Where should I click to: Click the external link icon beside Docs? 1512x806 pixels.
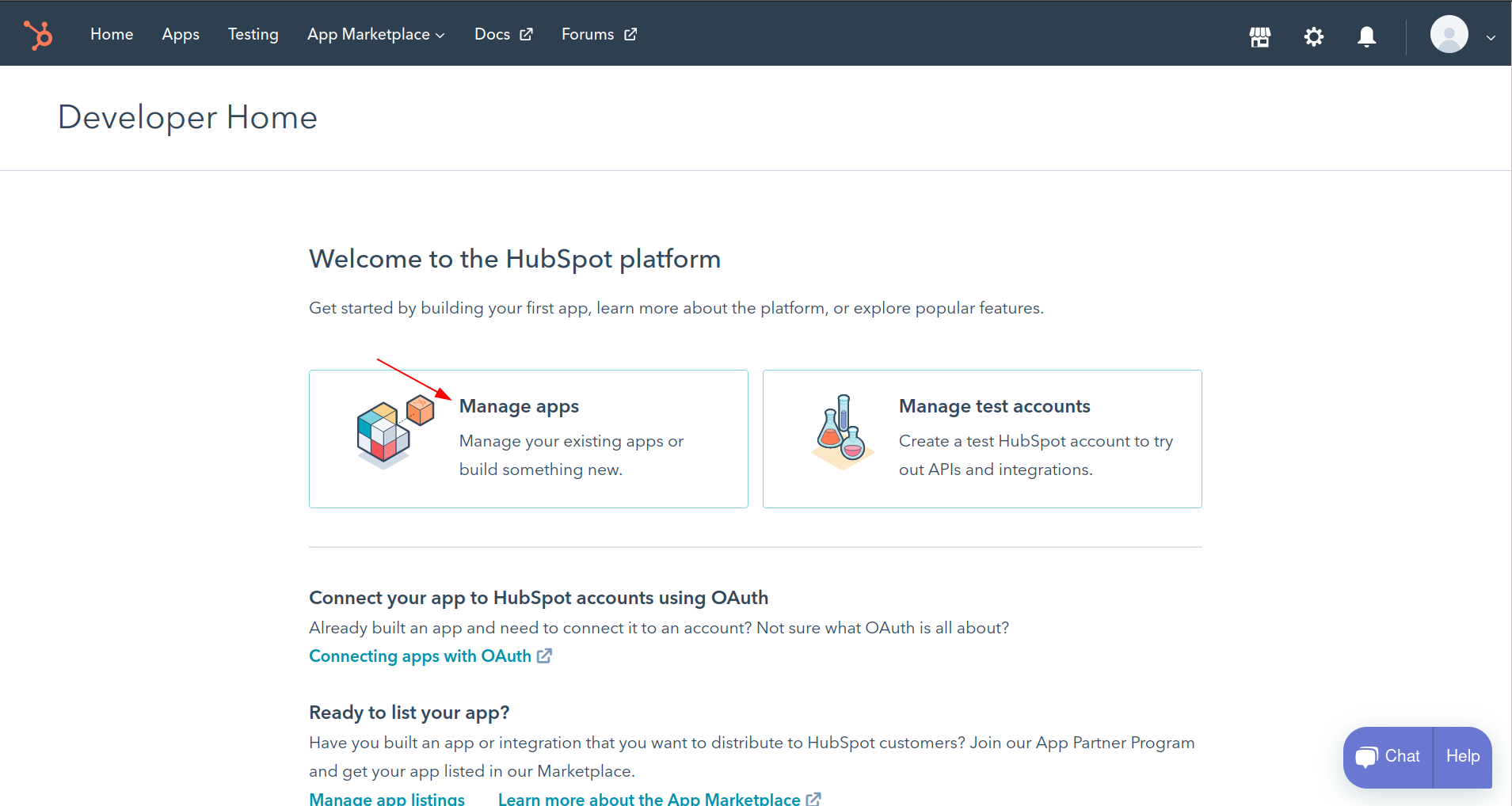click(525, 34)
